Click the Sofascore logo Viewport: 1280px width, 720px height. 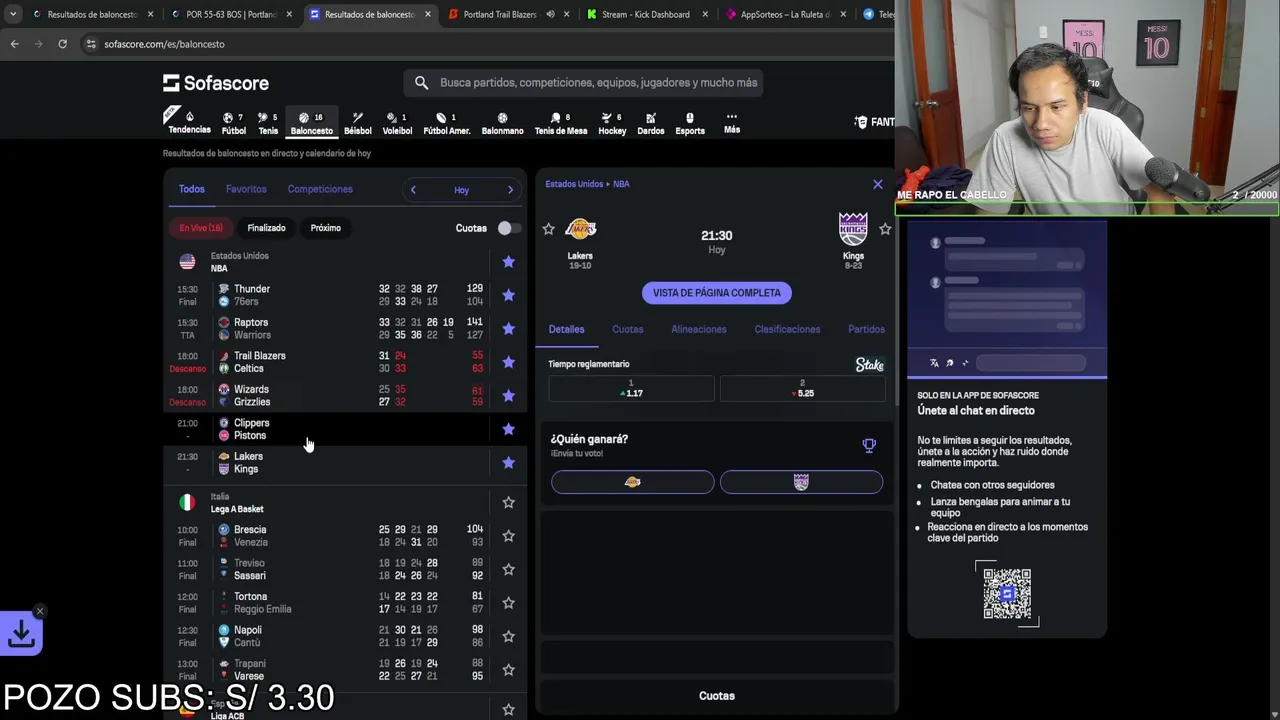pos(216,83)
